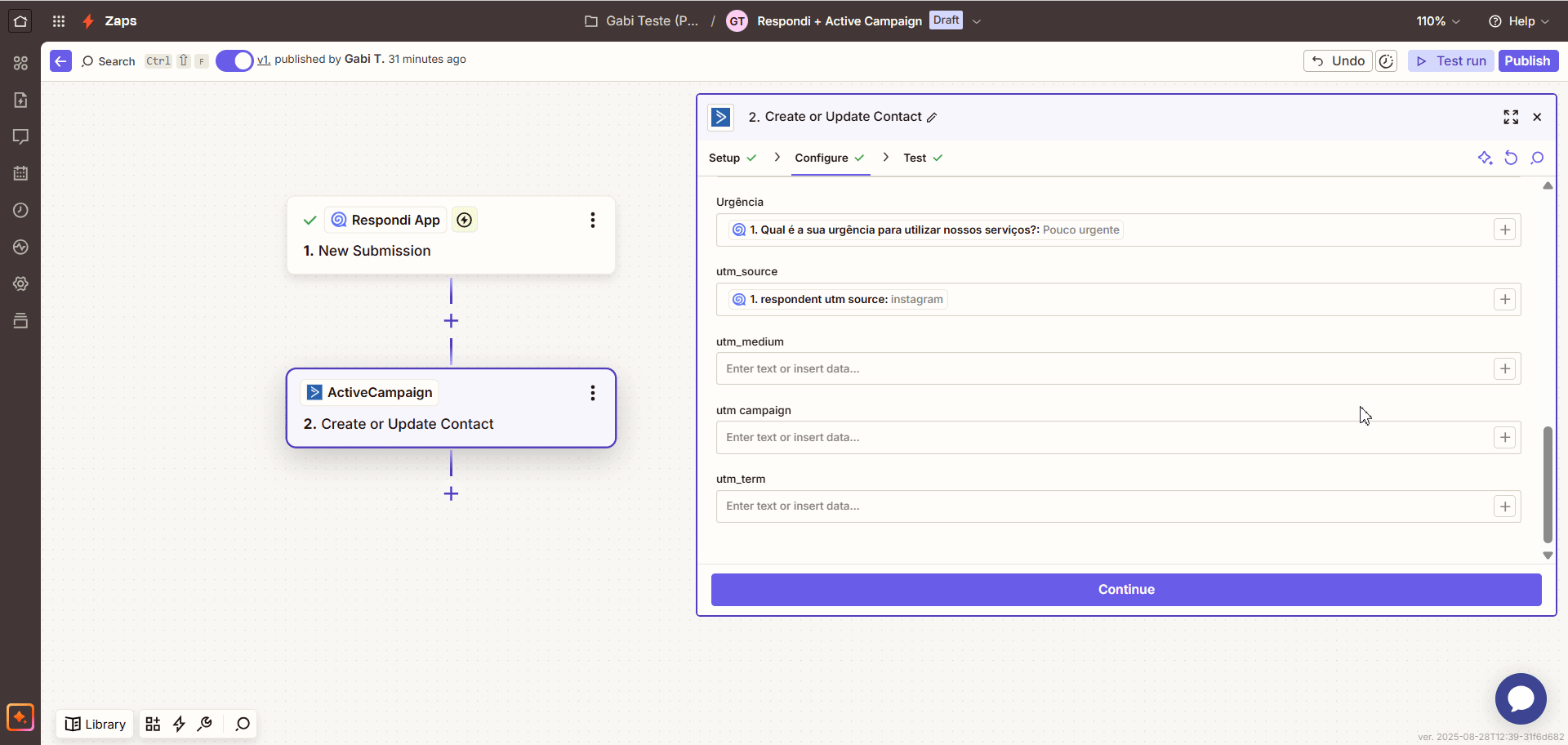The height and width of the screenshot is (745, 1568).
Task: Click the utm_term input field
Action: (x=1118, y=506)
